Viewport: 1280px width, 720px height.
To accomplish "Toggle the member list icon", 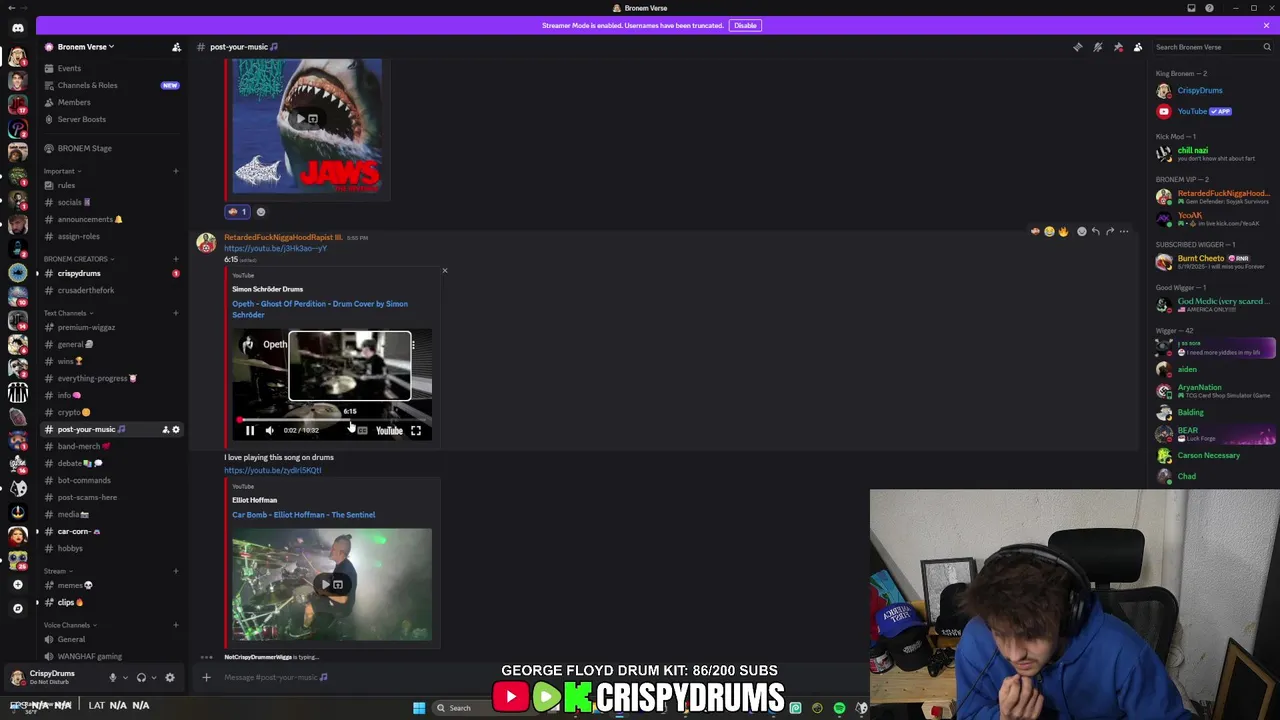I will coord(1138,47).
